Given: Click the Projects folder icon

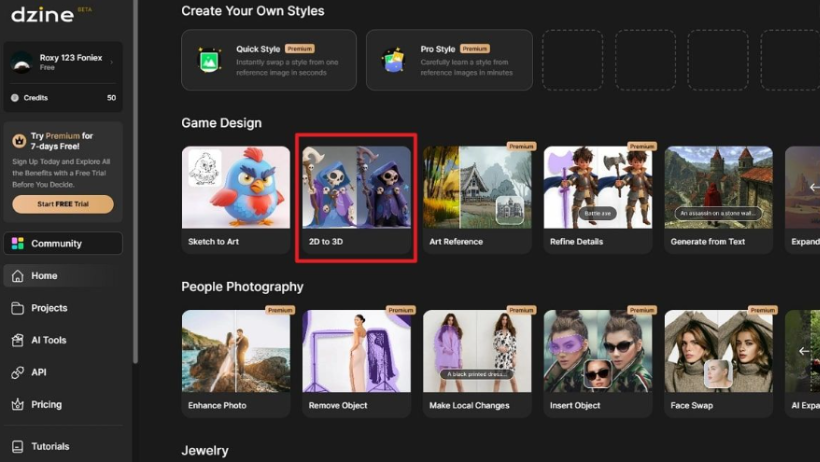Looking at the screenshot, I should pyautogui.click(x=18, y=308).
